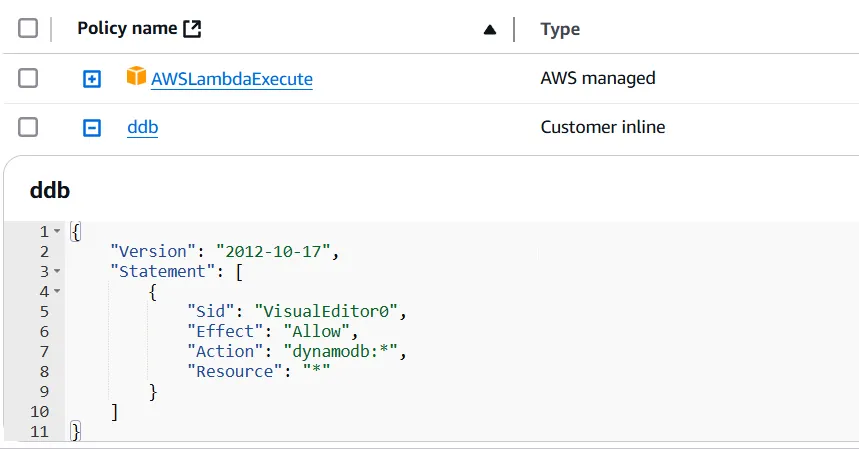This screenshot has width=859, height=449.
Task: Click the orange AWS managed policy cube icon
Action: pos(136,77)
